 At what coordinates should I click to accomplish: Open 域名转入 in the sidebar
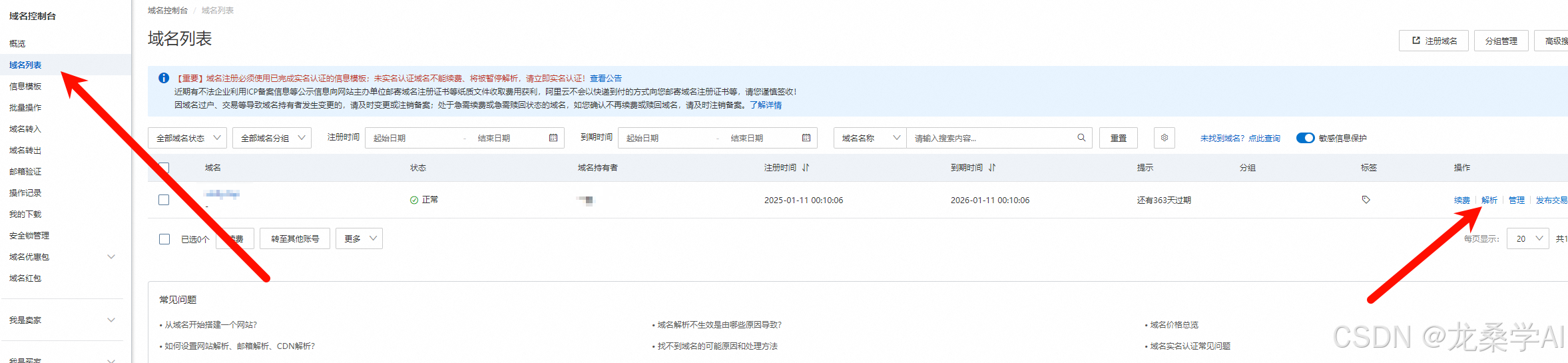(25, 129)
